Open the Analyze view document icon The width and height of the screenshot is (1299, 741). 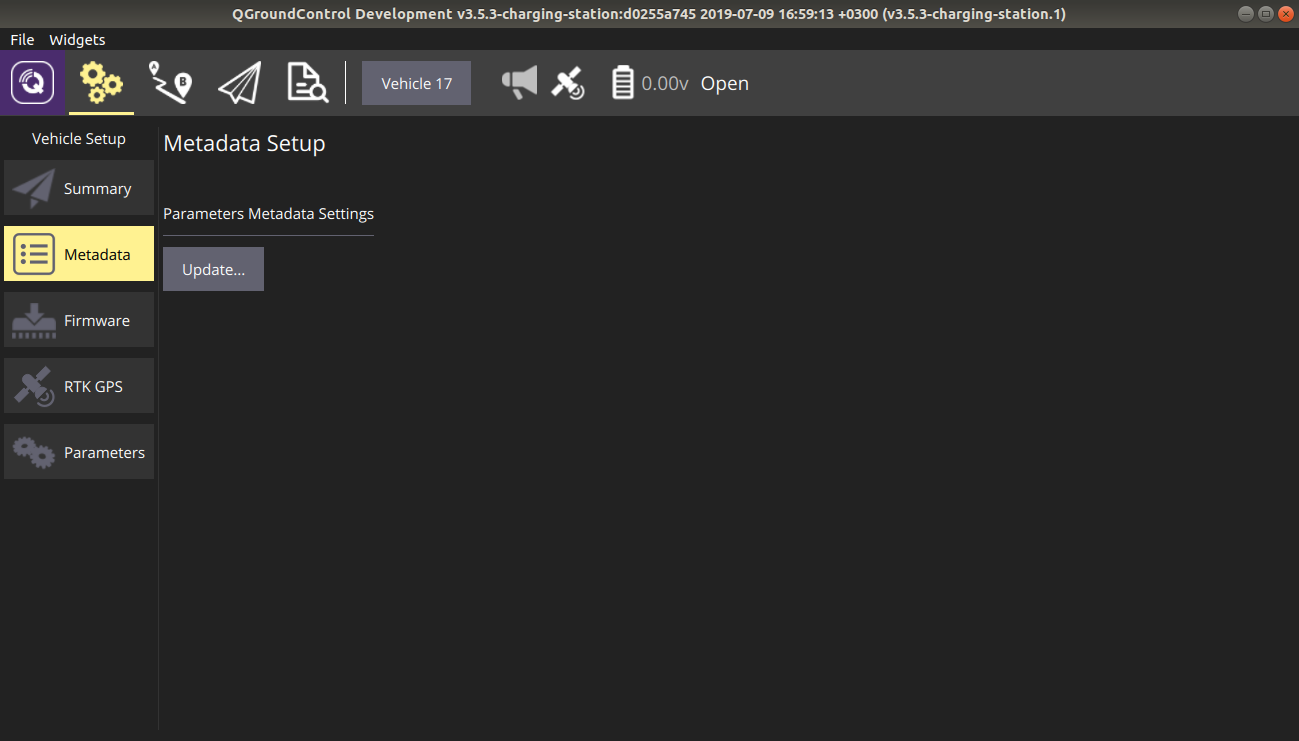pyautogui.click(x=307, y=83)
